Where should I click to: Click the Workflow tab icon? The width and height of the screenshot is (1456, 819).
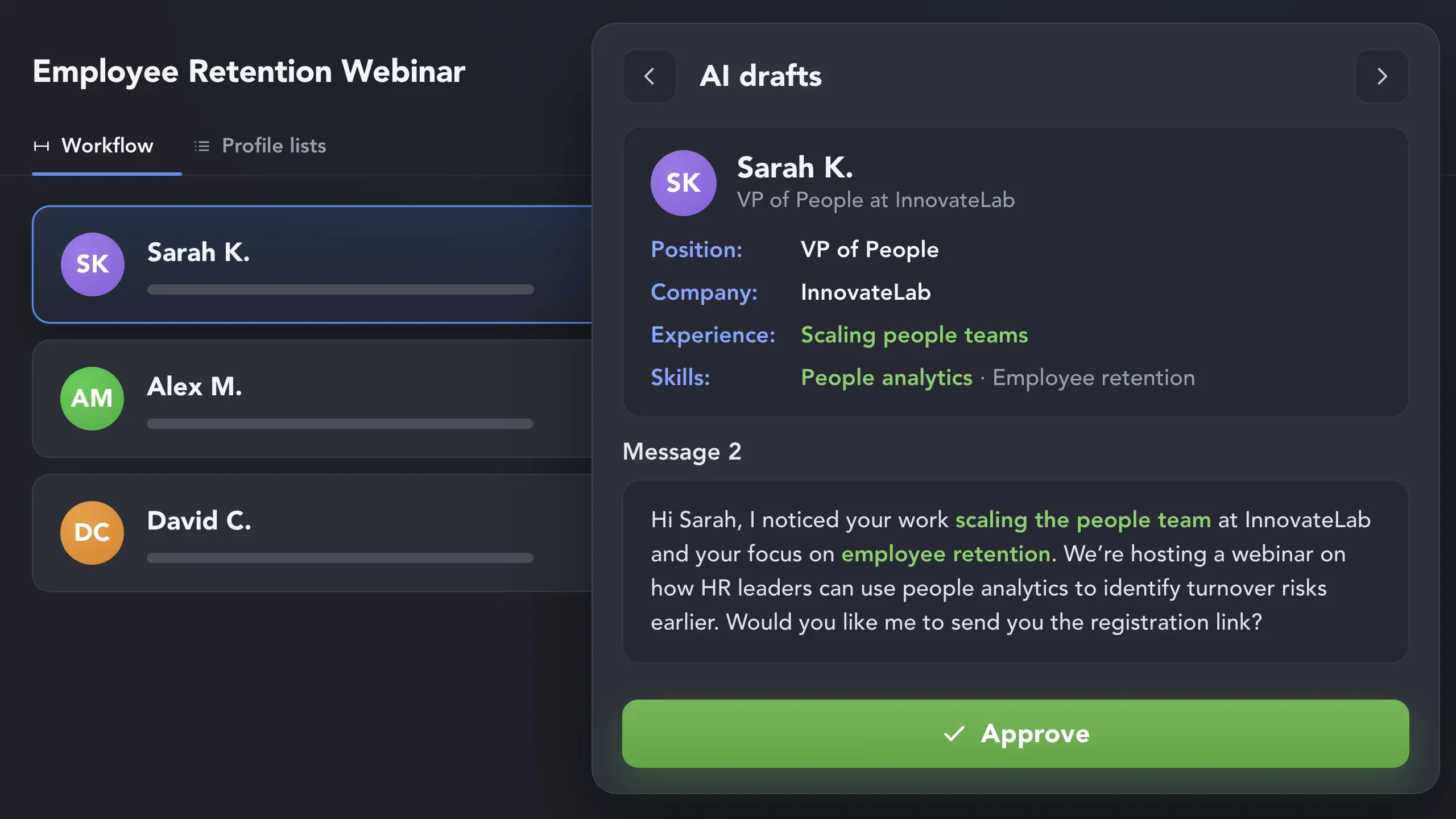tap(42, 146)
